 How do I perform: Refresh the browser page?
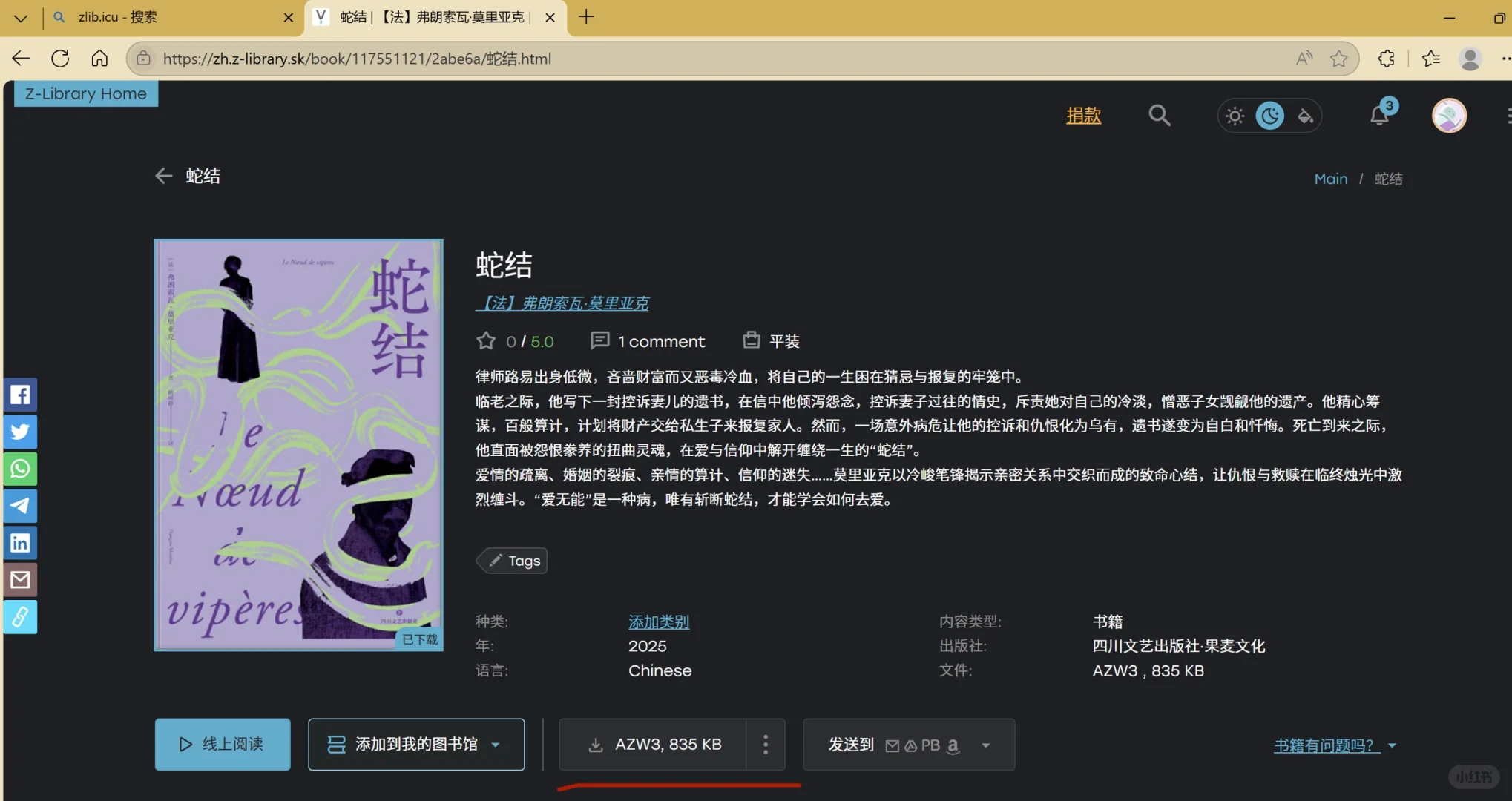coord(60,59)
